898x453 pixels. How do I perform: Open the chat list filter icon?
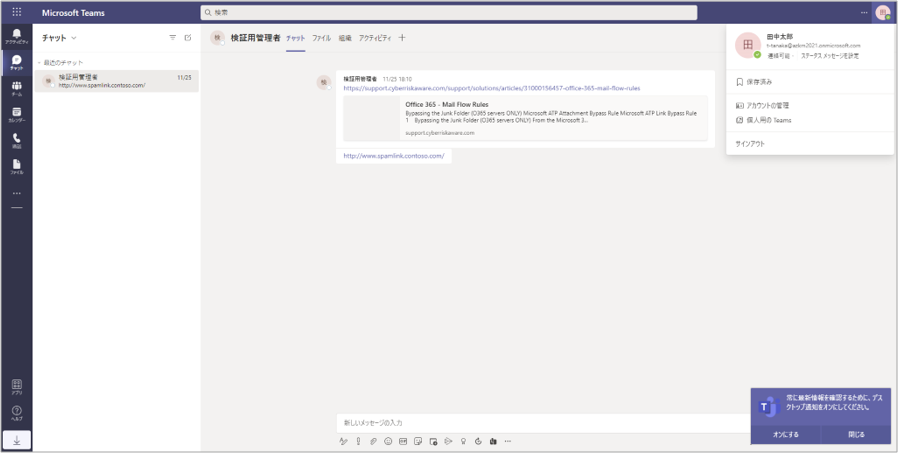(172, 38)
